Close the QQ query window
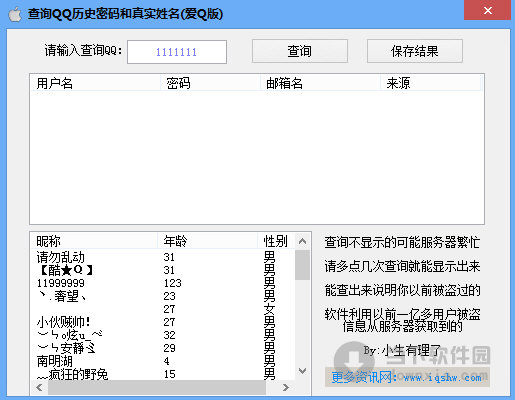515x400 pixels. [487, 10]
